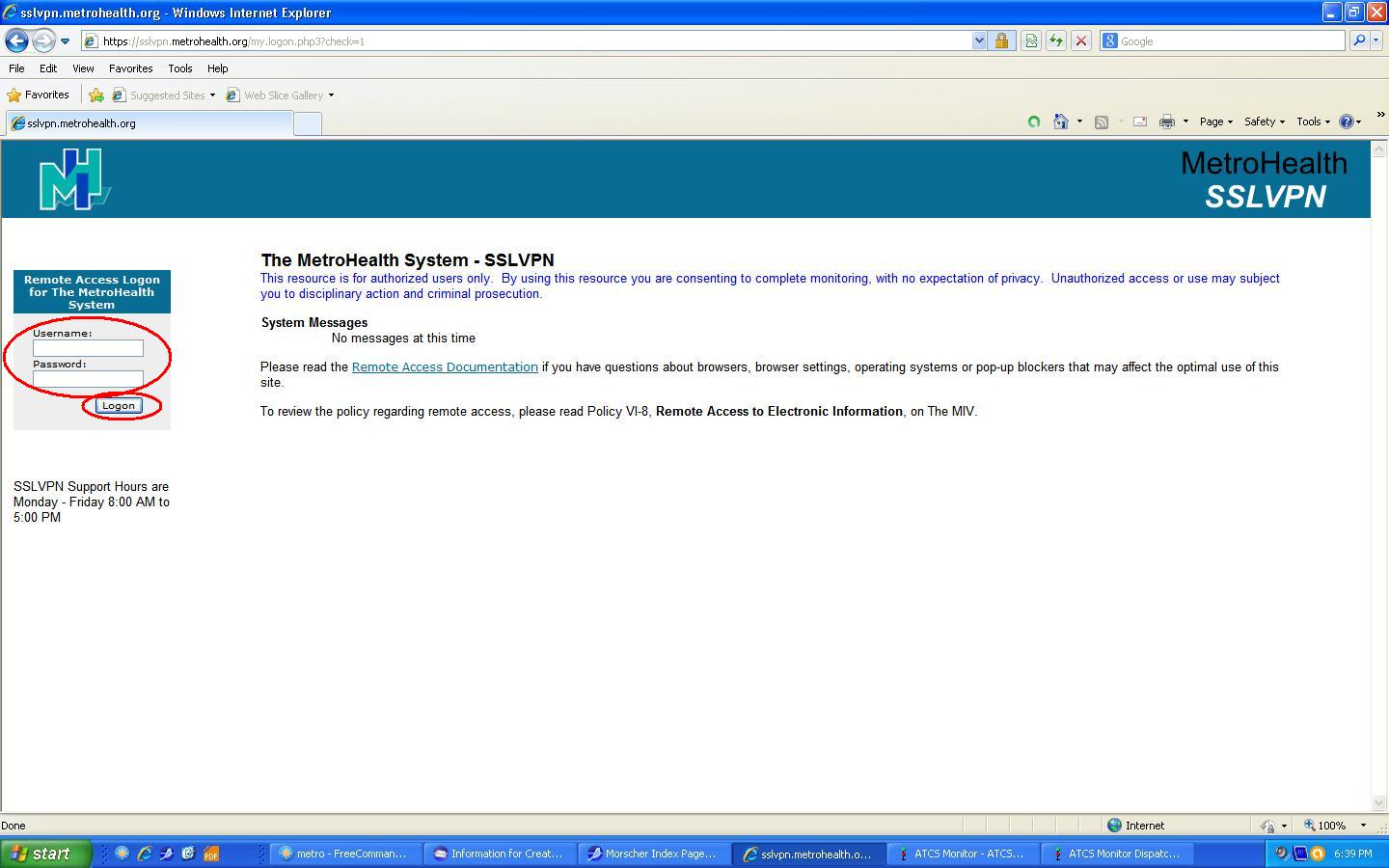Viewport: 1389px width, 868px height.
Task: Open the Page dropdown menu
Action: coord(1215,122)
